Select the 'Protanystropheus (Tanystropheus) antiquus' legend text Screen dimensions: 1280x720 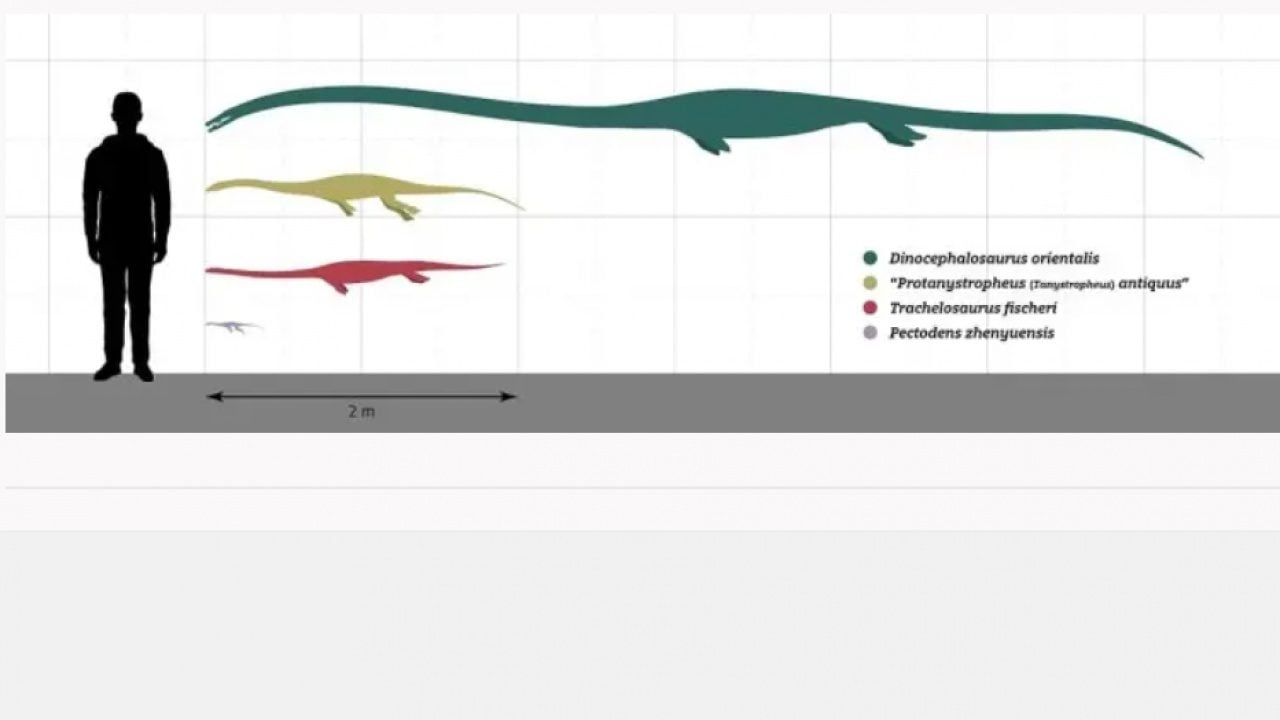[x=1039, y=283]
